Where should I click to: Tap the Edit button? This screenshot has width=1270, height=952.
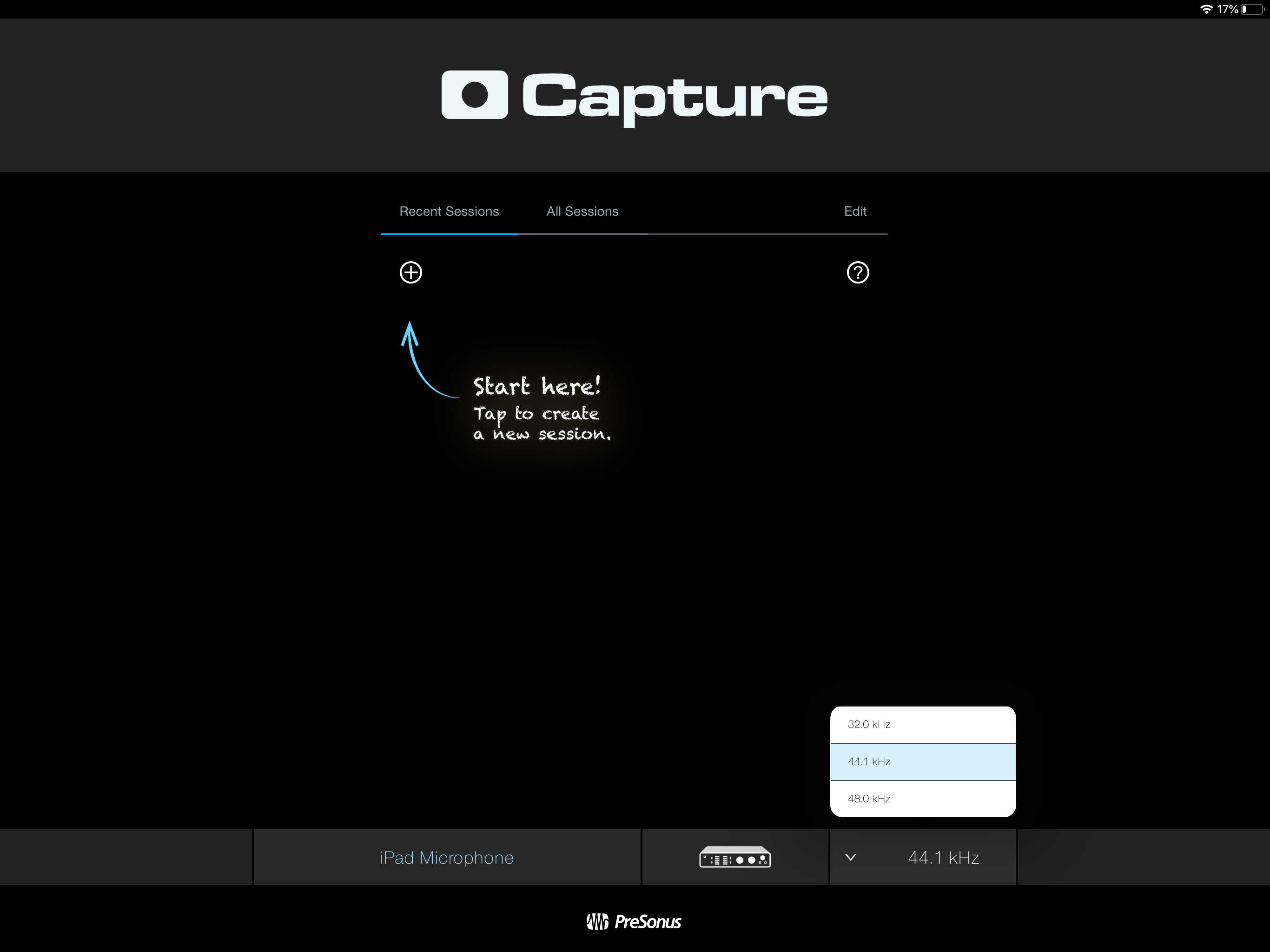[855, 212]
